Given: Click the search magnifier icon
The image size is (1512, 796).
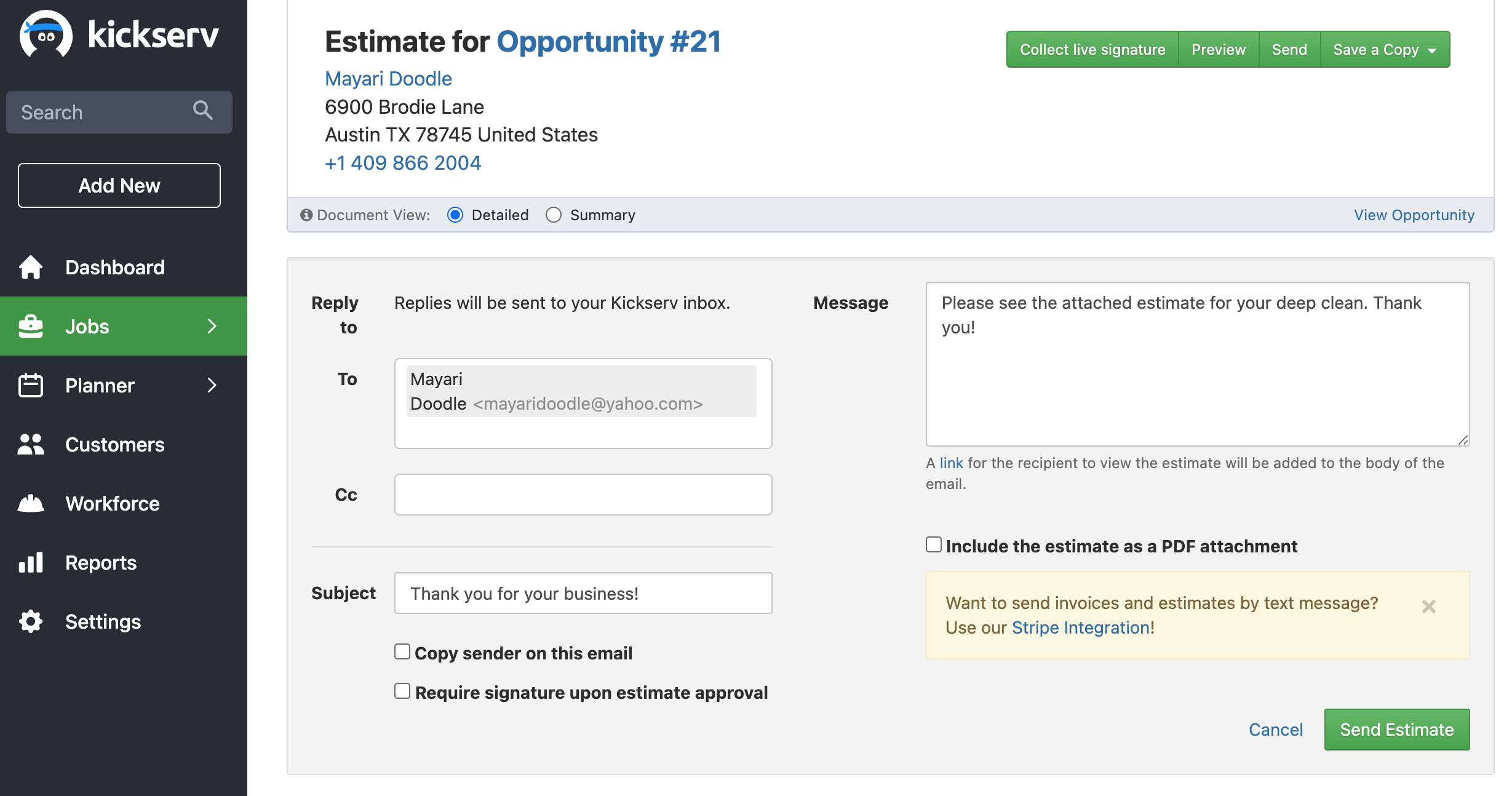Looking at the screenshot, I should pyautogui.click(x=203, y=111).
